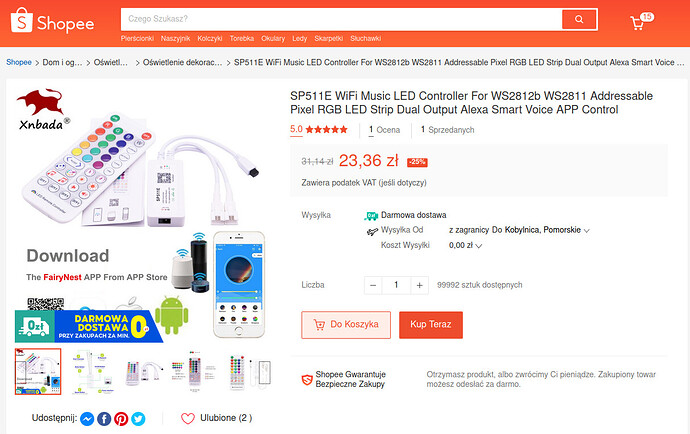Expand the delivery location Kobylnica, Pomorskie dropdown

pyautogui.click(x=586, y=231)
